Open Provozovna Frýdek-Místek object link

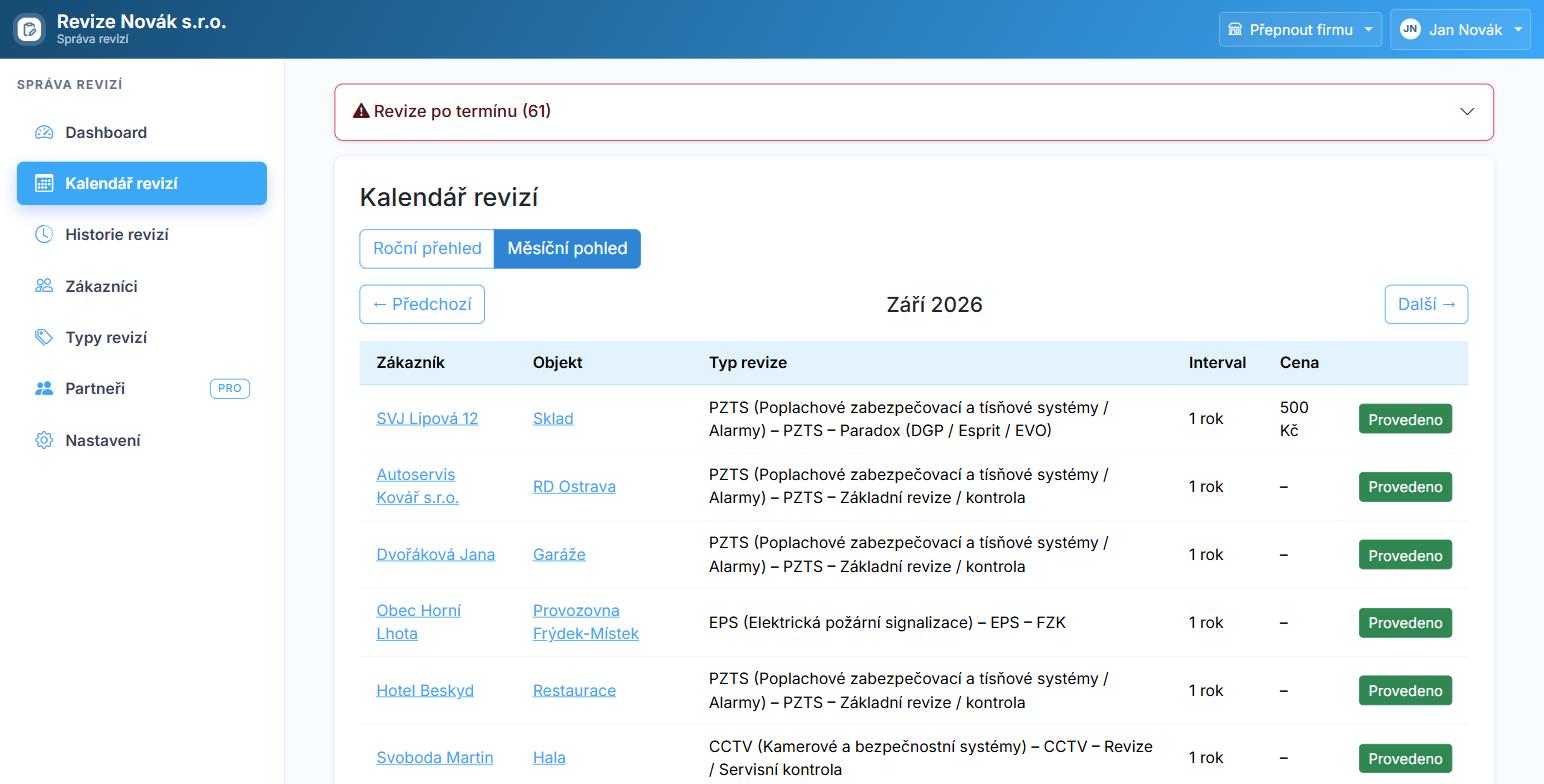pyautogui.click(x=585, y=622)
